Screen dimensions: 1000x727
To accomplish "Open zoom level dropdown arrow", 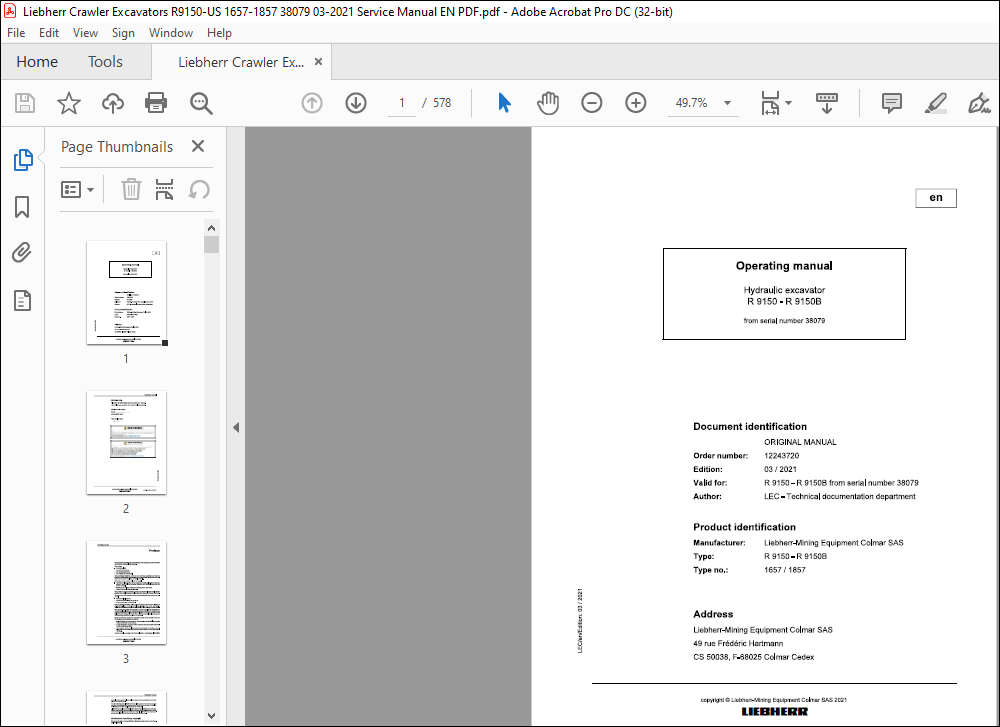I will 727,103.
